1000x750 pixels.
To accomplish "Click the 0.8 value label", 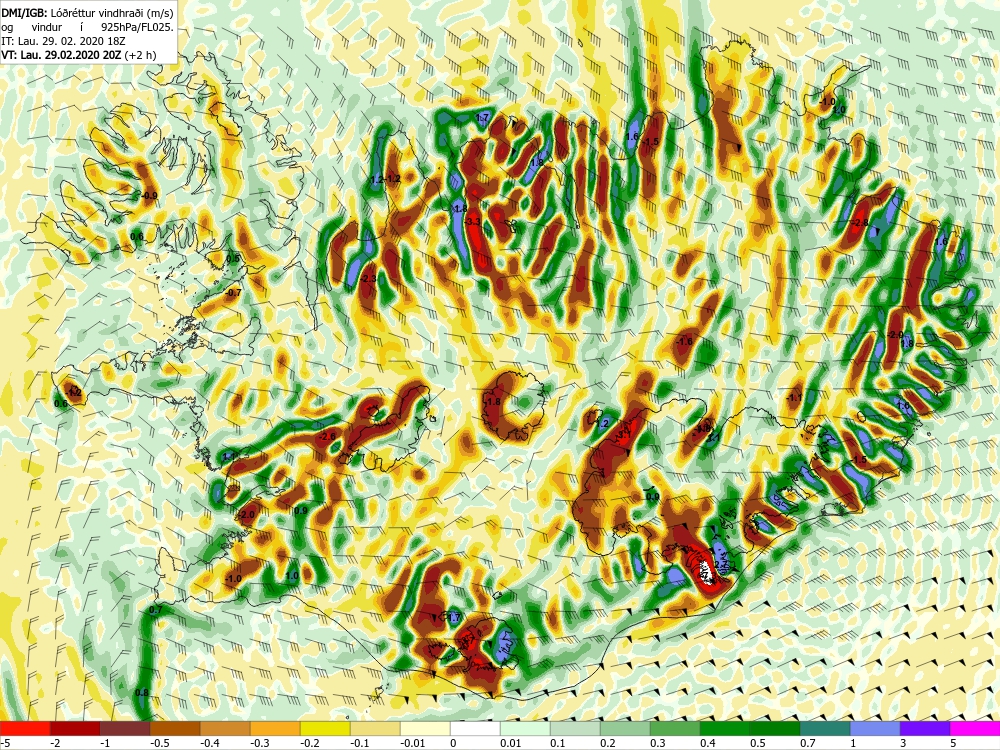I will click(142, 693).
